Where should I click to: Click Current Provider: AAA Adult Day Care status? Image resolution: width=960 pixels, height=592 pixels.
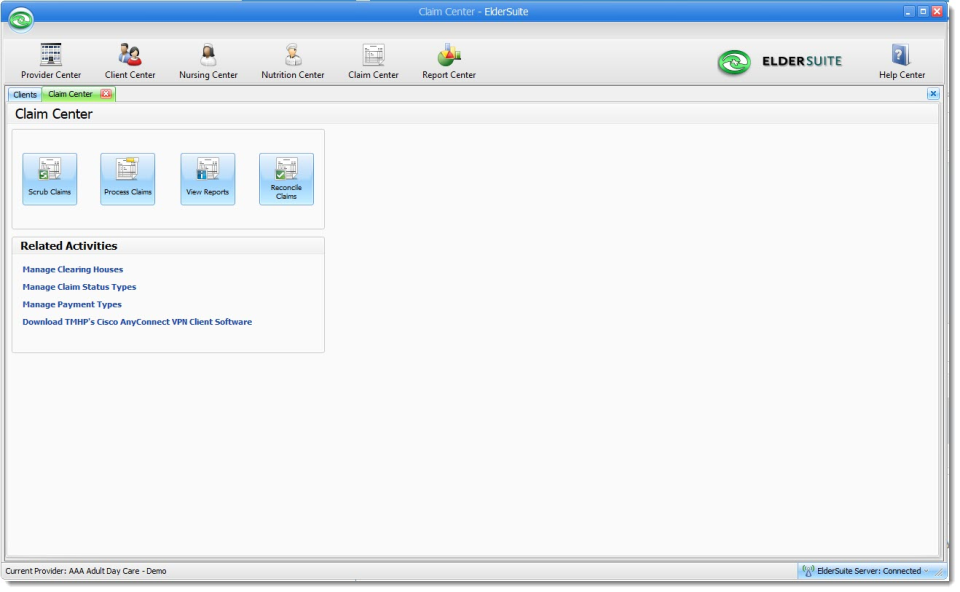click(x=86, y=571)
